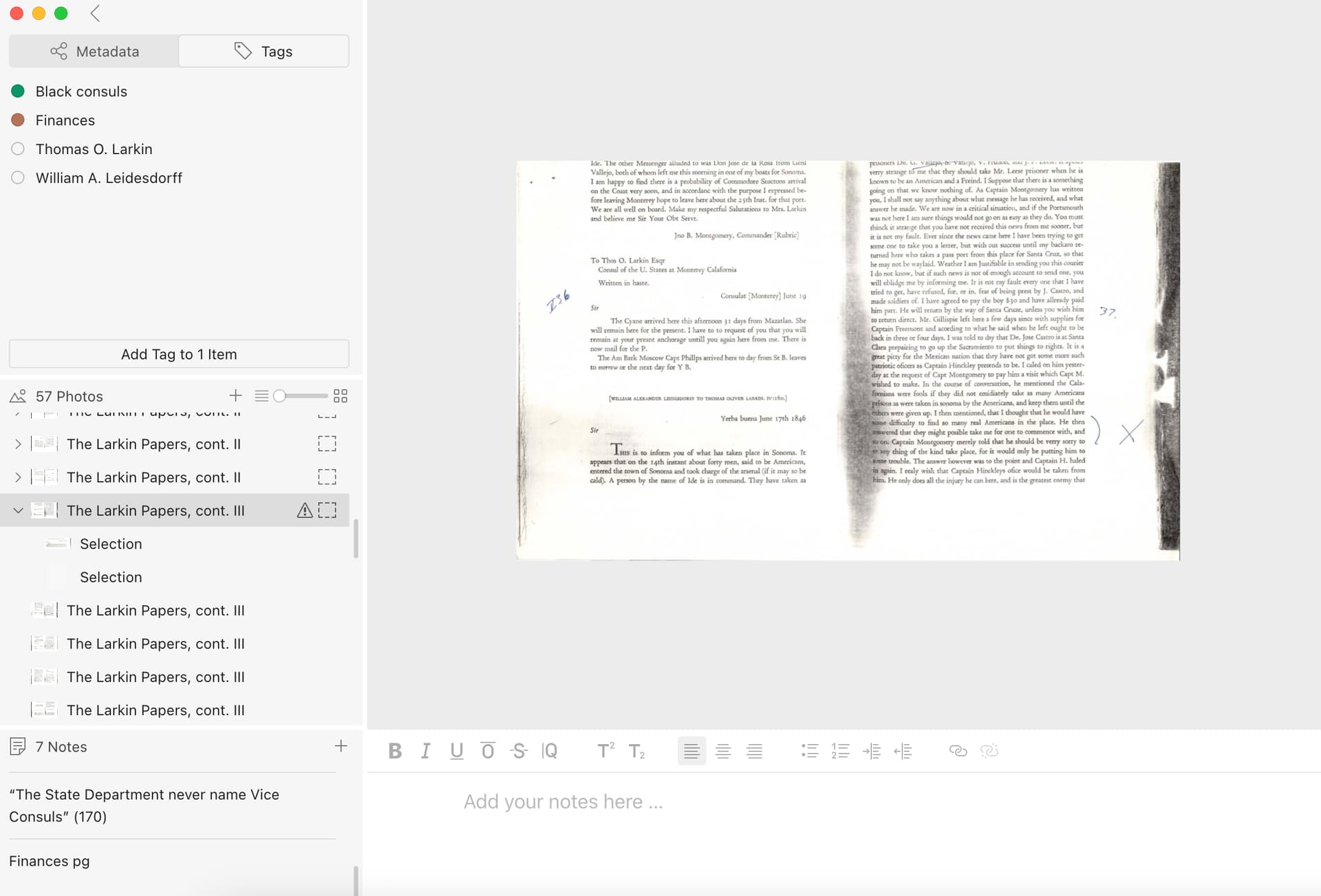Select the Finances tag label
Viewport: 1321px width, 896px height.
65,120
